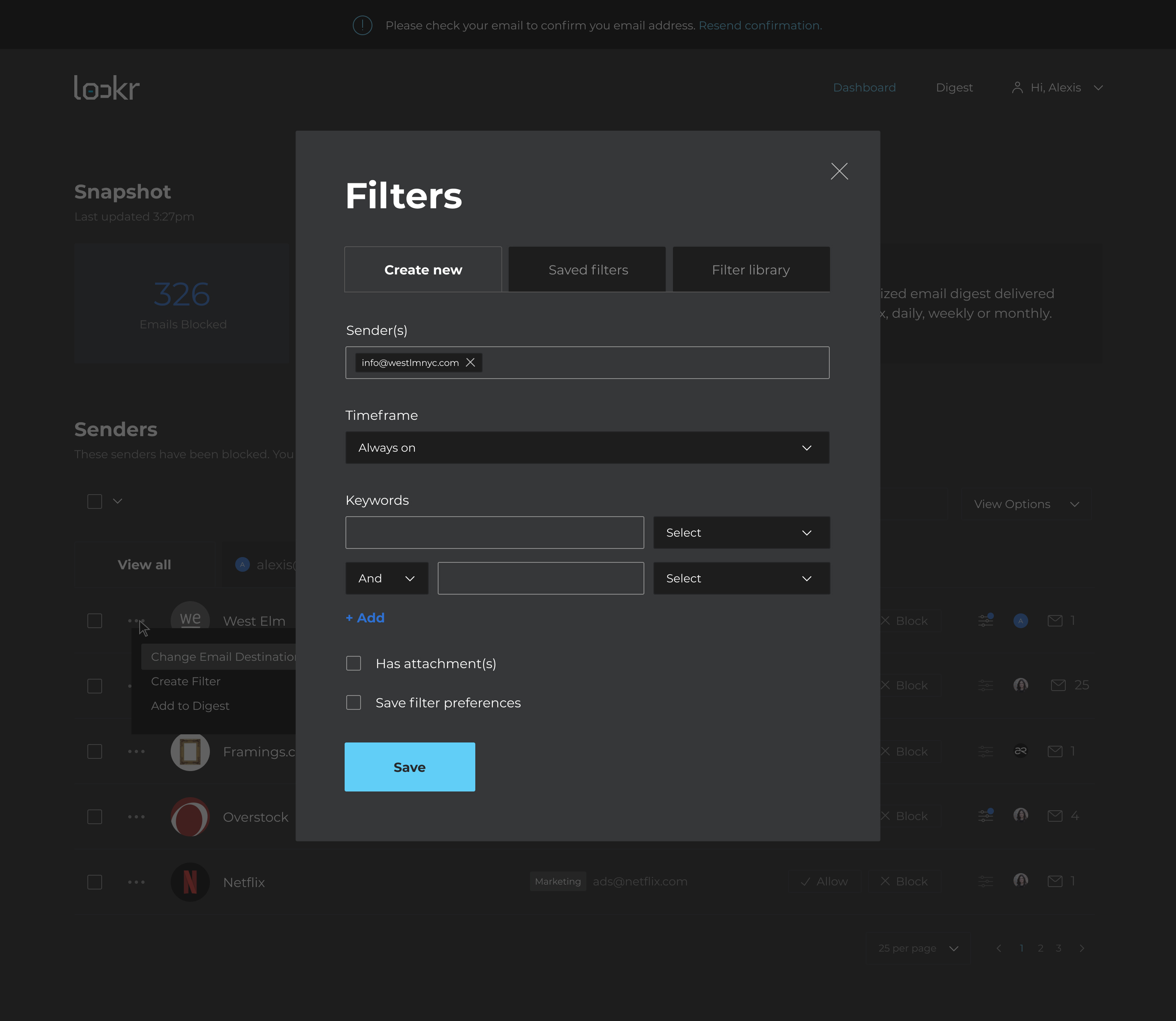The height and width of the screenshot is (1021, 1176).
Task: Go to the next page arrow
Action: coord(1082,948)
